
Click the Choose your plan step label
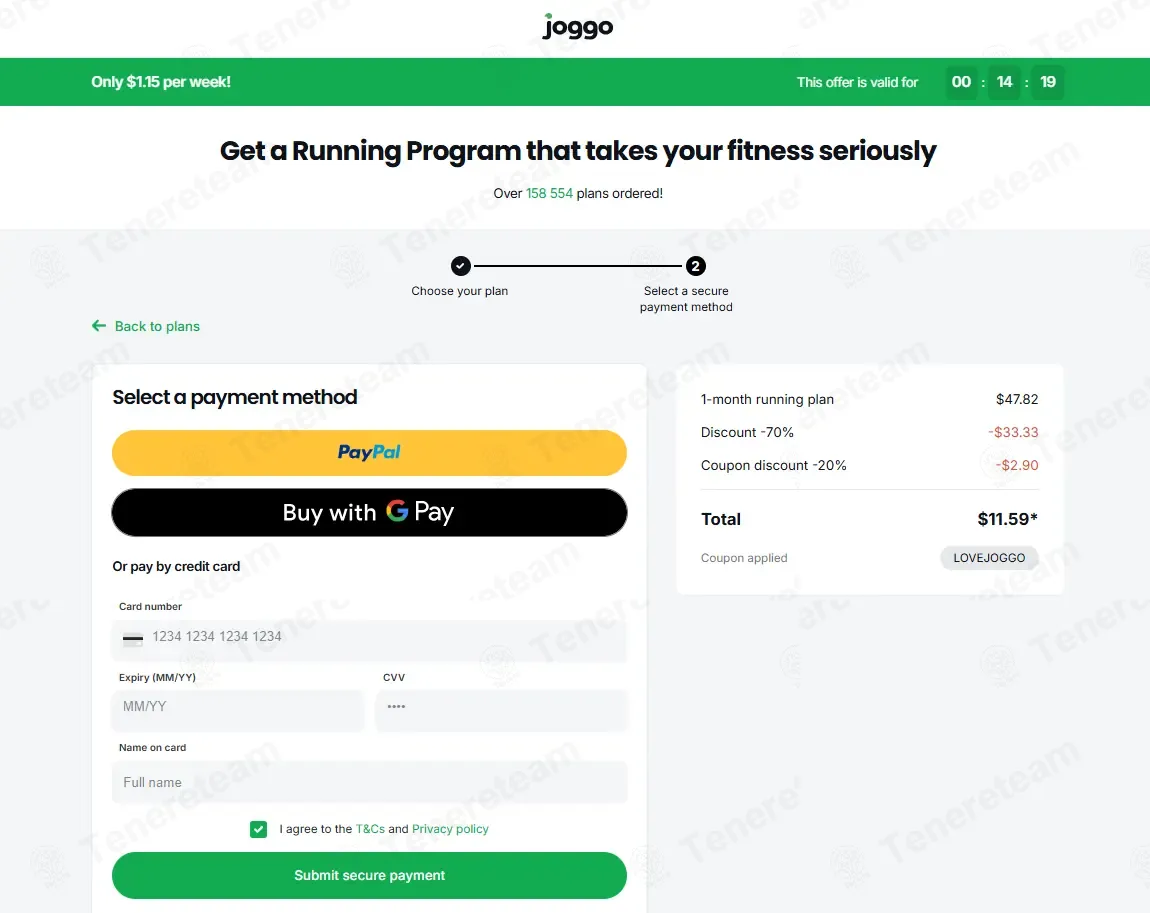459,291
